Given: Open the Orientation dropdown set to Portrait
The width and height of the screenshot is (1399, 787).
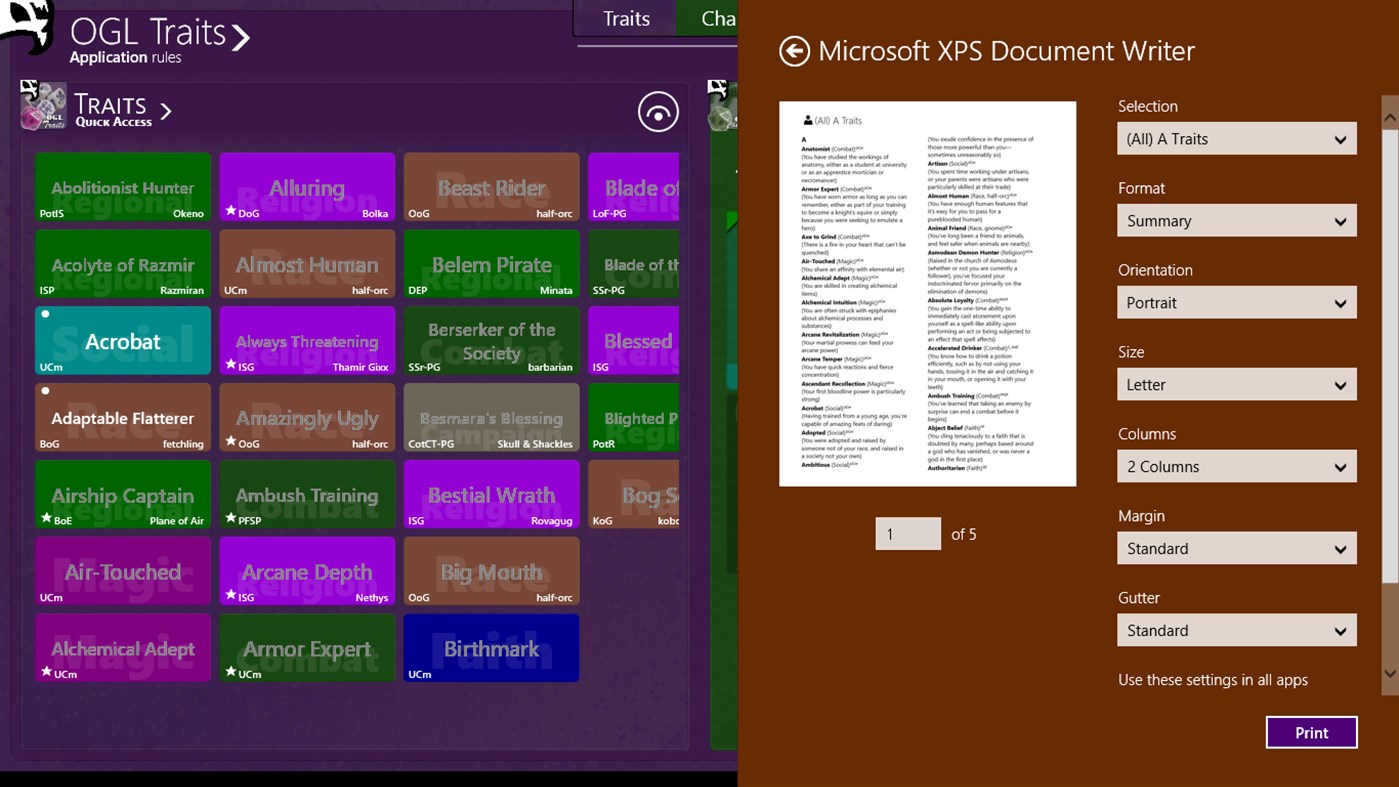Looking at the screenshot, I should pyautogui.click(x=1236, y=302).
